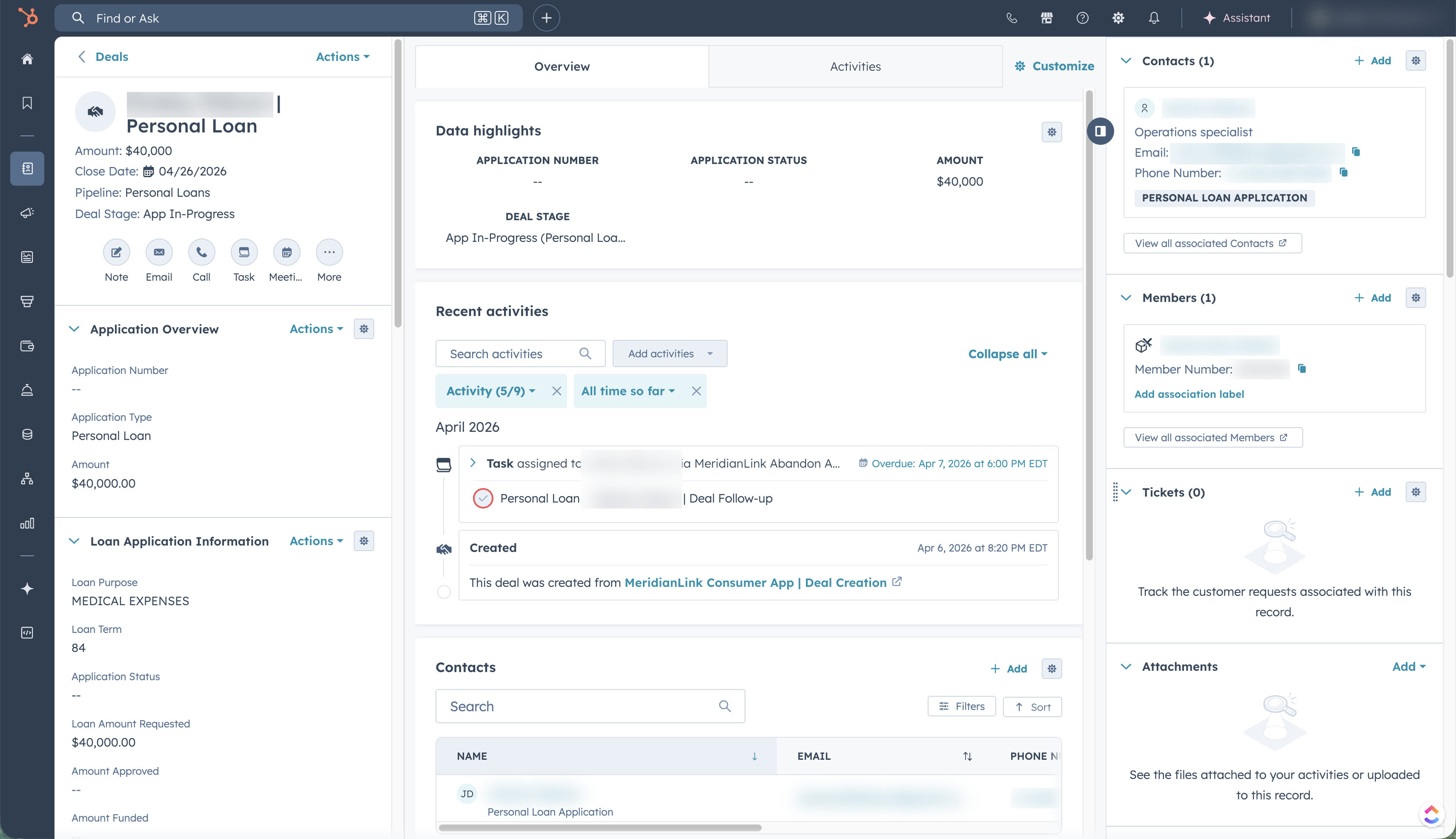The width and height of the screenshot is (1456, 839).
Task: Click the Note activity icon
Action: [x=116, y=252]
